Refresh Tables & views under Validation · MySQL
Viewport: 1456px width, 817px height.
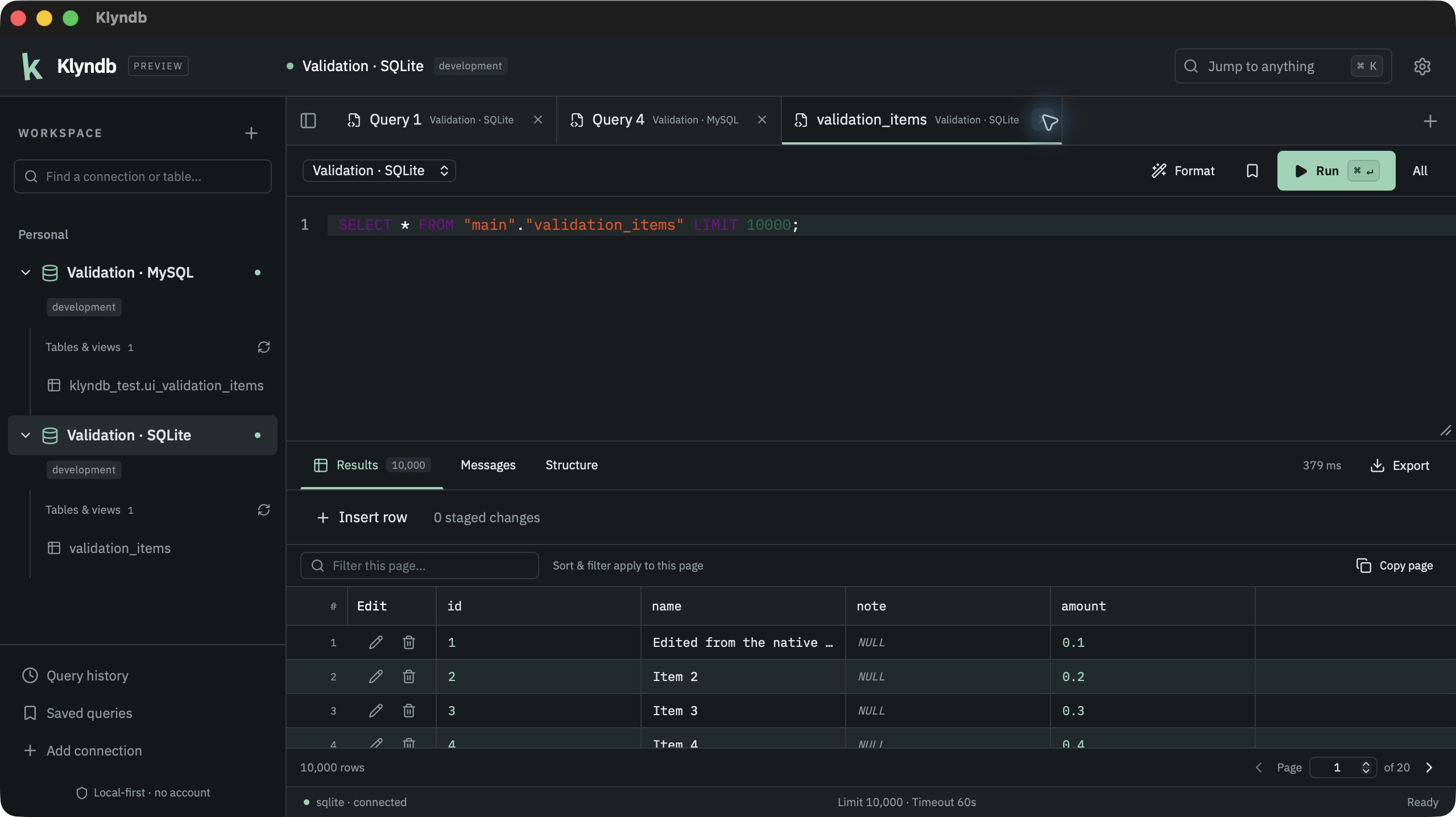[x=263, y=347]
